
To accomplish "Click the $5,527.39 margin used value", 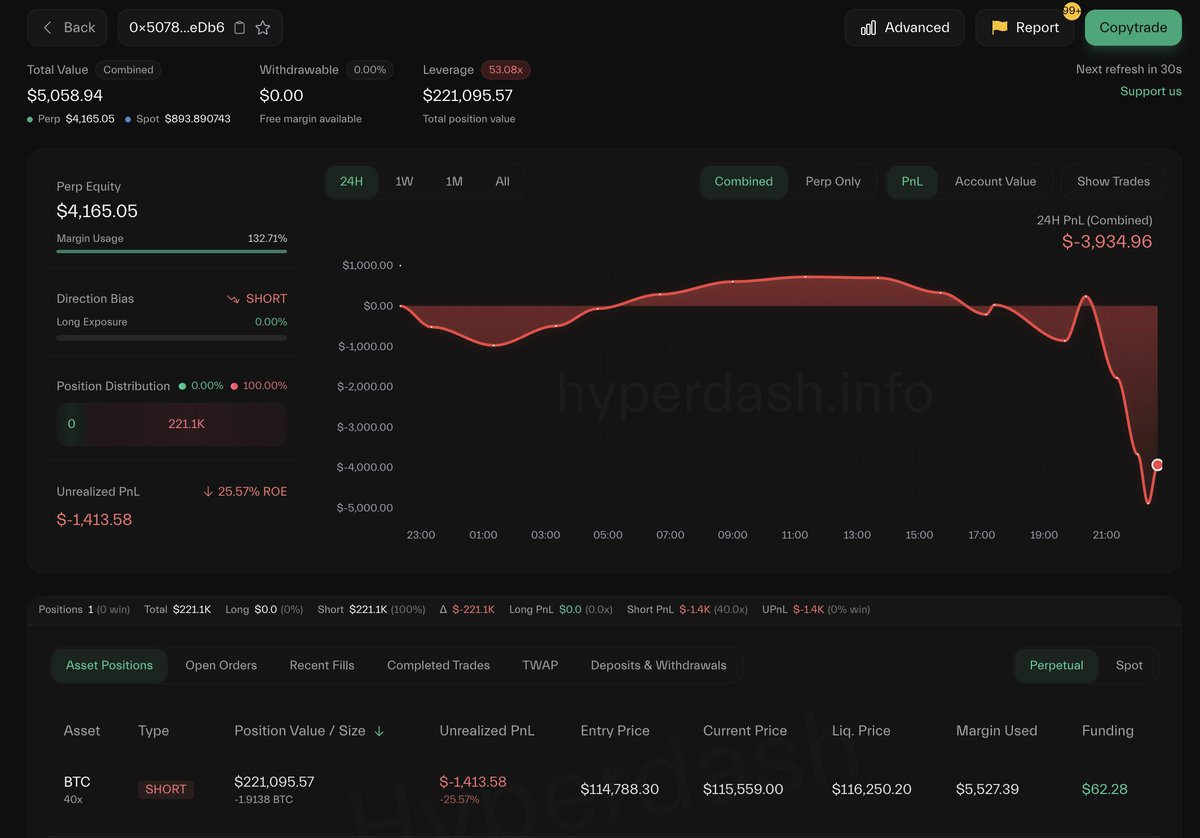I will coord(987,789).
